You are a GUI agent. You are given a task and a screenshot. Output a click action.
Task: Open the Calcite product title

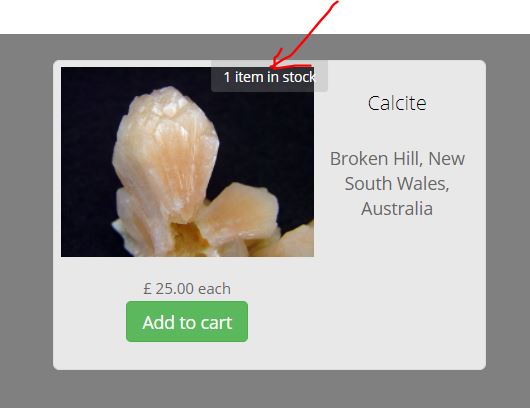pos(397,103)
